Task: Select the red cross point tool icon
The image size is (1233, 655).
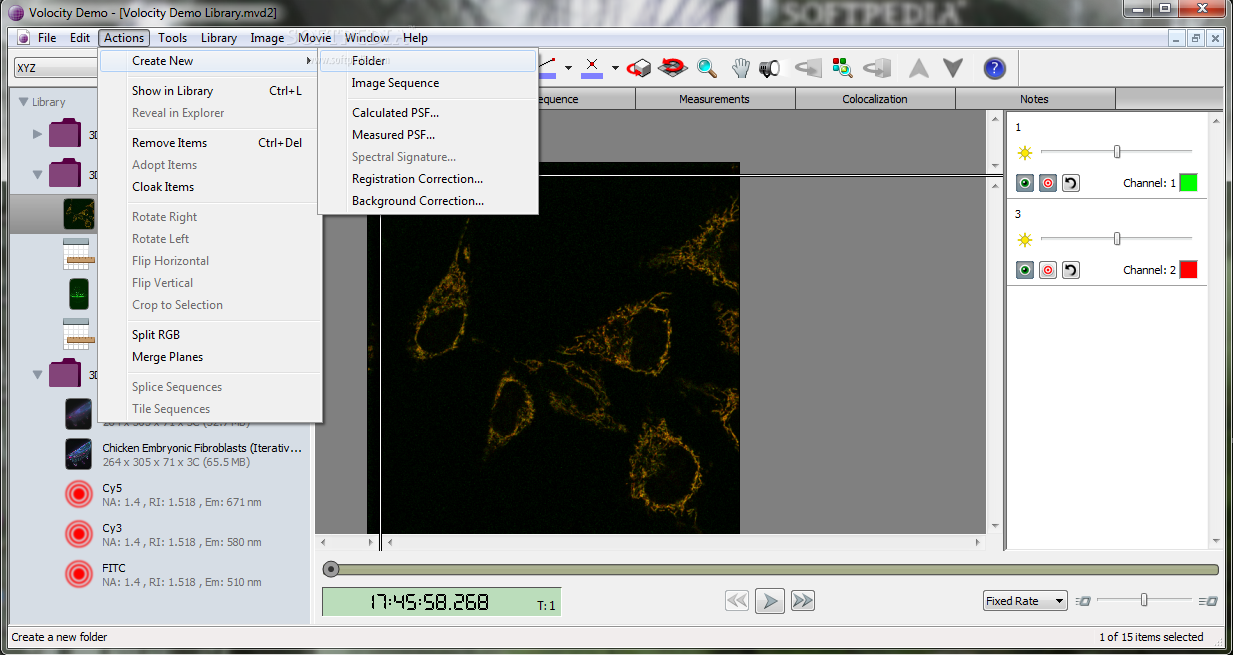Action: coord(593,67)
